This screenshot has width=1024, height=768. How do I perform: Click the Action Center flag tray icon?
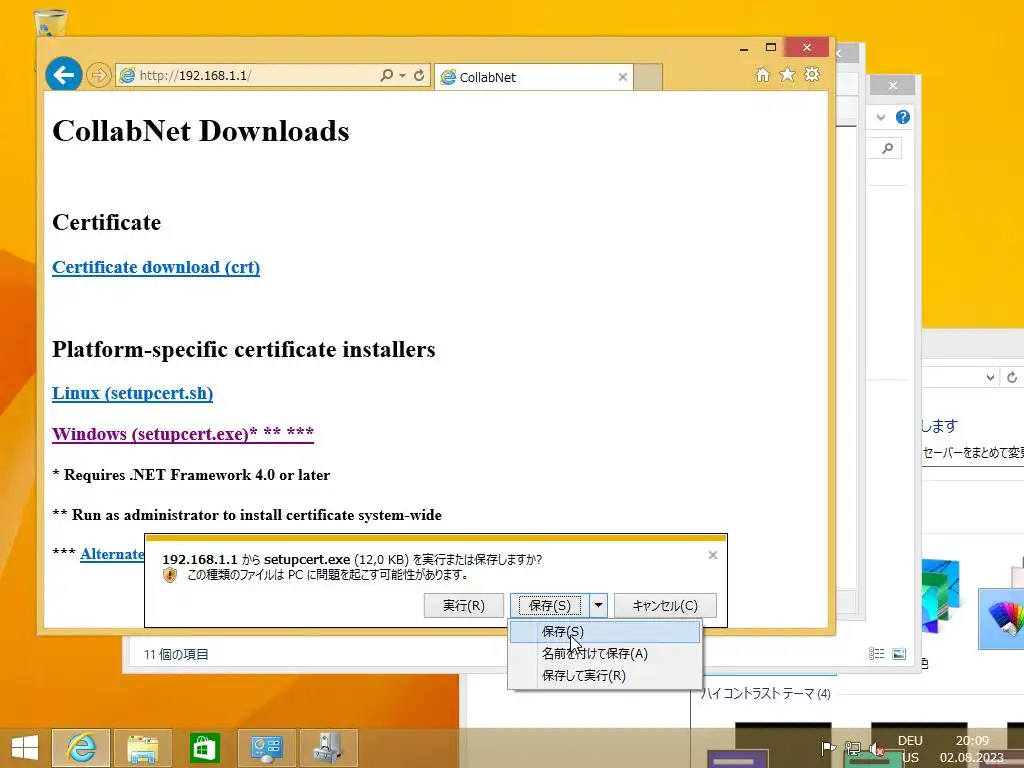pyautogui.click(x=828, y=748)
